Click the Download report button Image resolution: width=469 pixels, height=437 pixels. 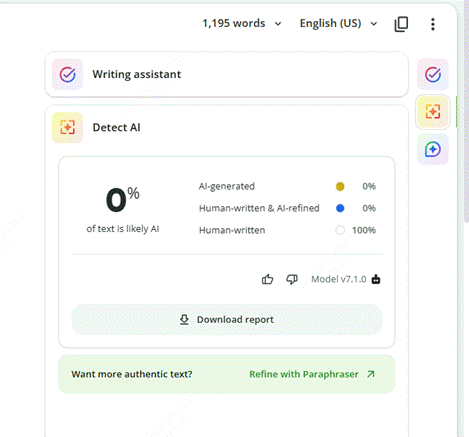pos(227,319)
